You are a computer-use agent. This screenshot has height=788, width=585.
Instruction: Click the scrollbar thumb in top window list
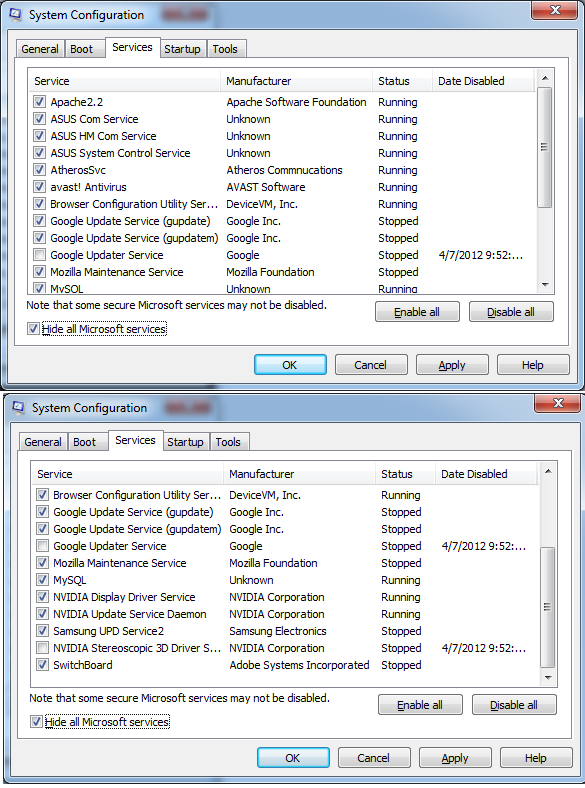(x=545, y=147)
